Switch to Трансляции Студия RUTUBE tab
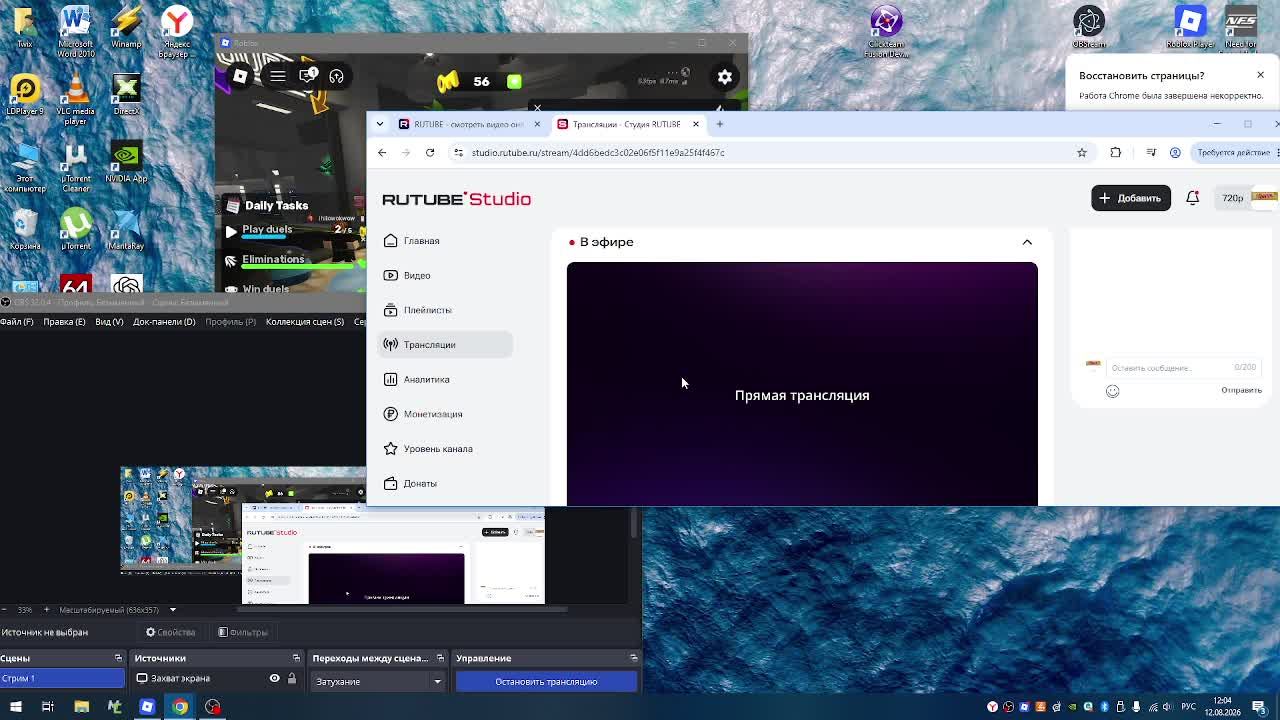 [627, 124]
